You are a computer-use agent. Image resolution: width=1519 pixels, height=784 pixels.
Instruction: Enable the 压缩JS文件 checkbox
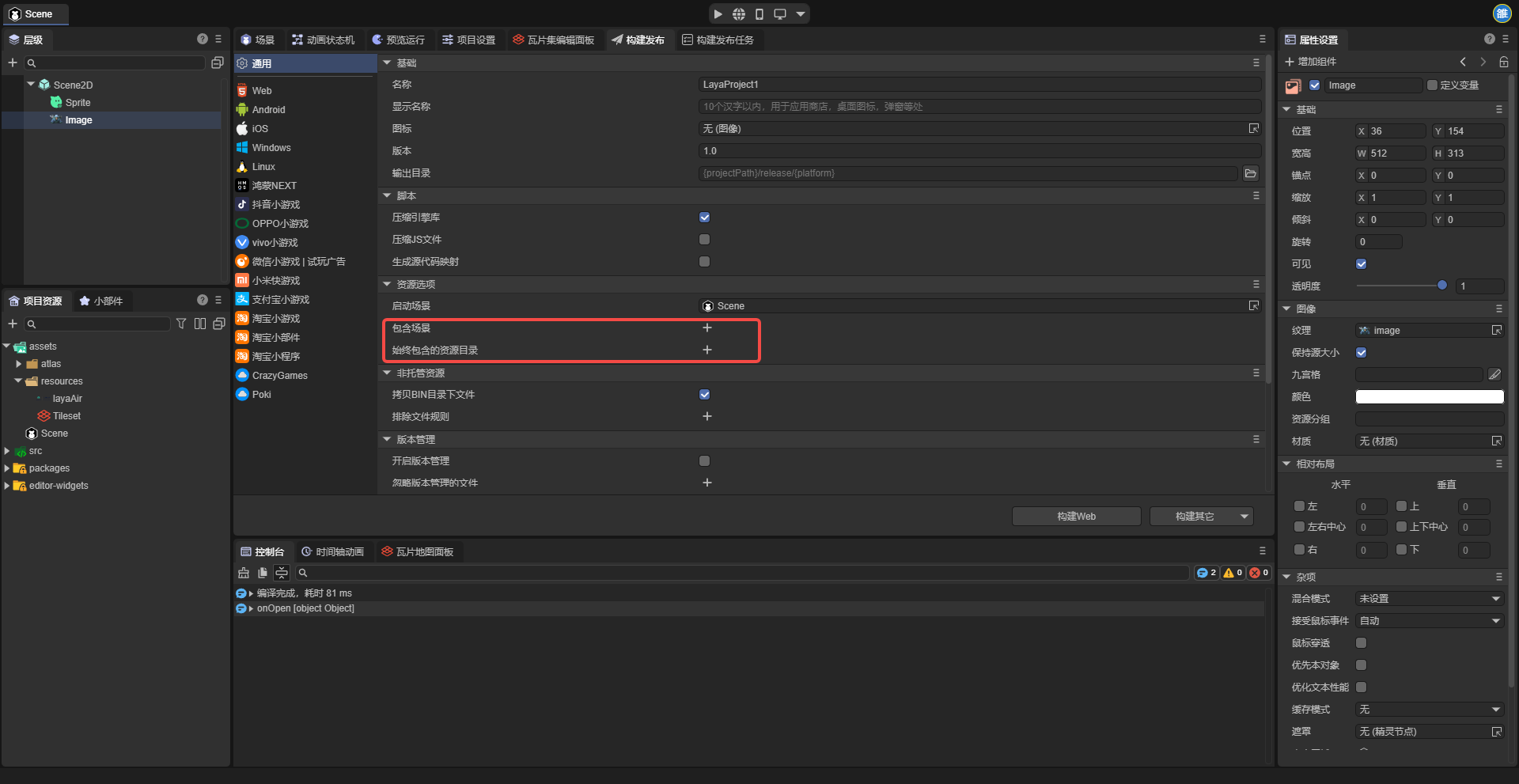tap(705, 240)
